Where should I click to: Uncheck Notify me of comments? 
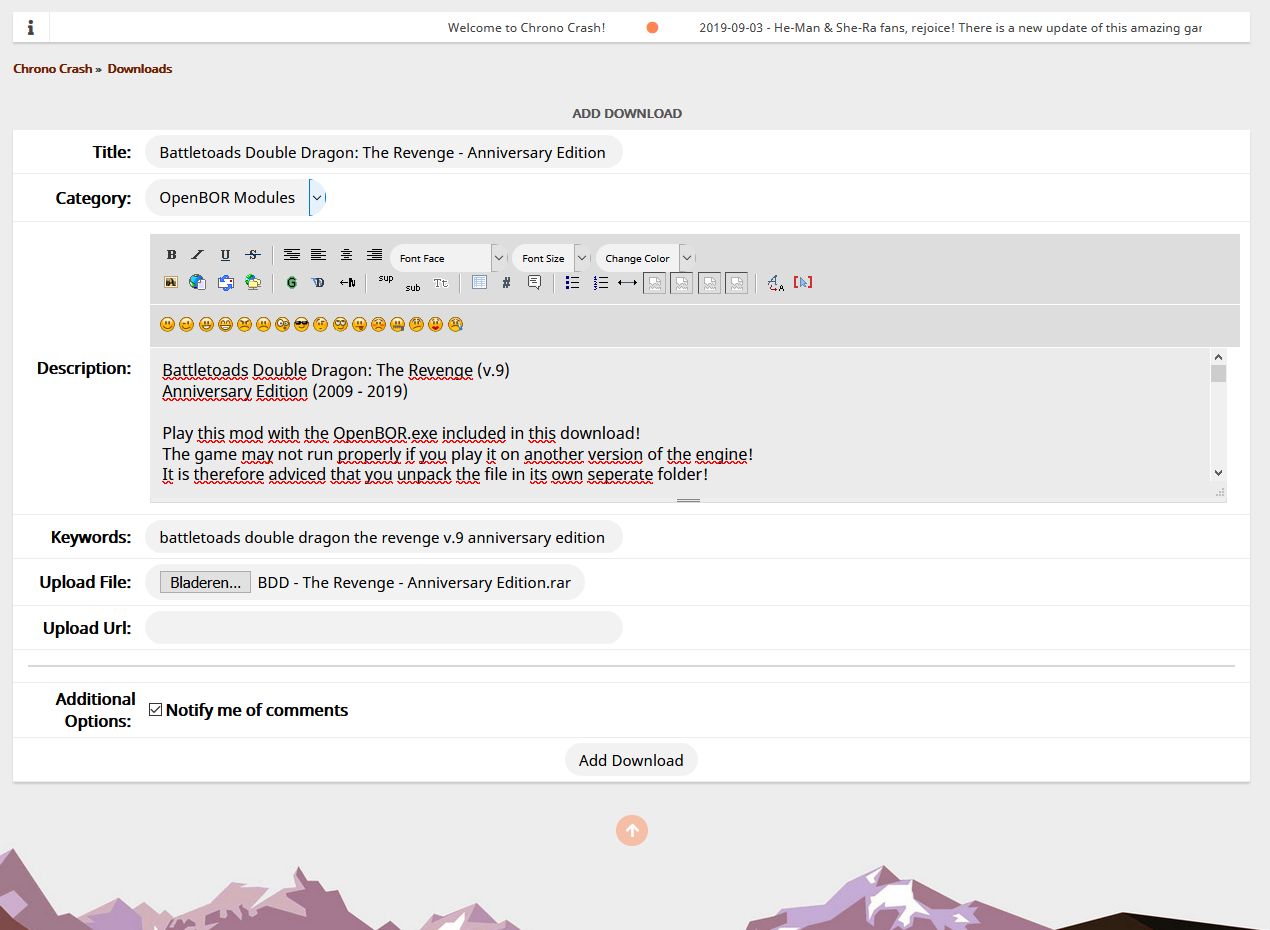tap(155, 710)
